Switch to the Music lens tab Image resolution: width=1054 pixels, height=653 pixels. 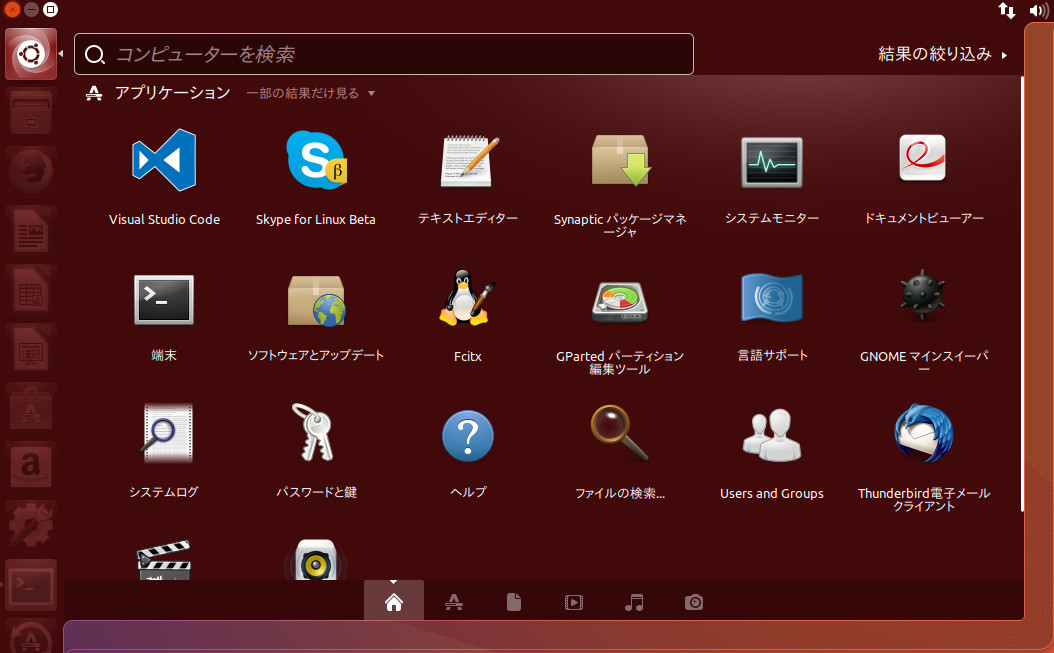pos(634,602)
